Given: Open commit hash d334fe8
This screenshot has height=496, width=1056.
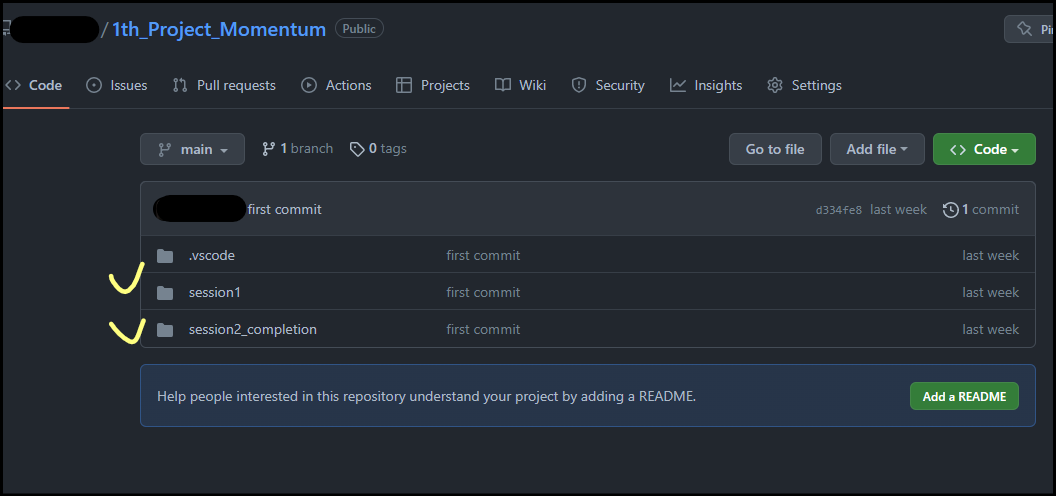Looking at the screenshot, I should tap(838, 210).
